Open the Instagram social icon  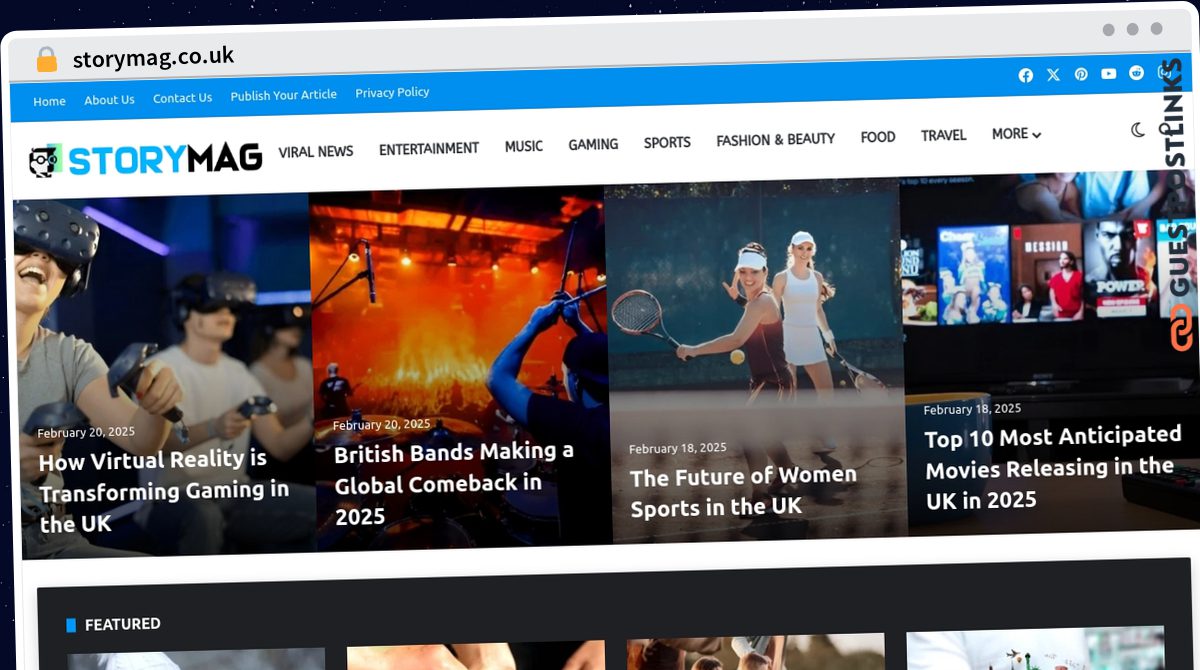(1165, 72)
